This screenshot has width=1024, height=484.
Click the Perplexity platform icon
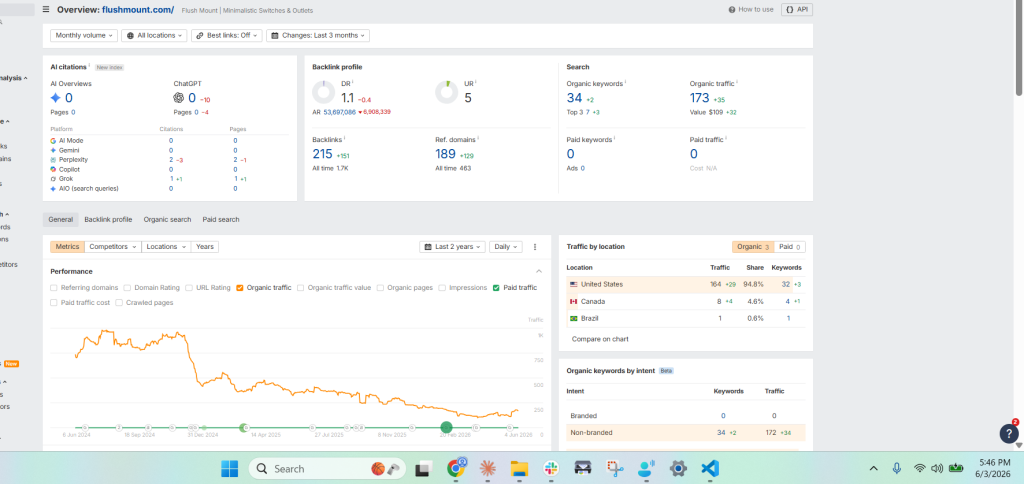(53, 159)
